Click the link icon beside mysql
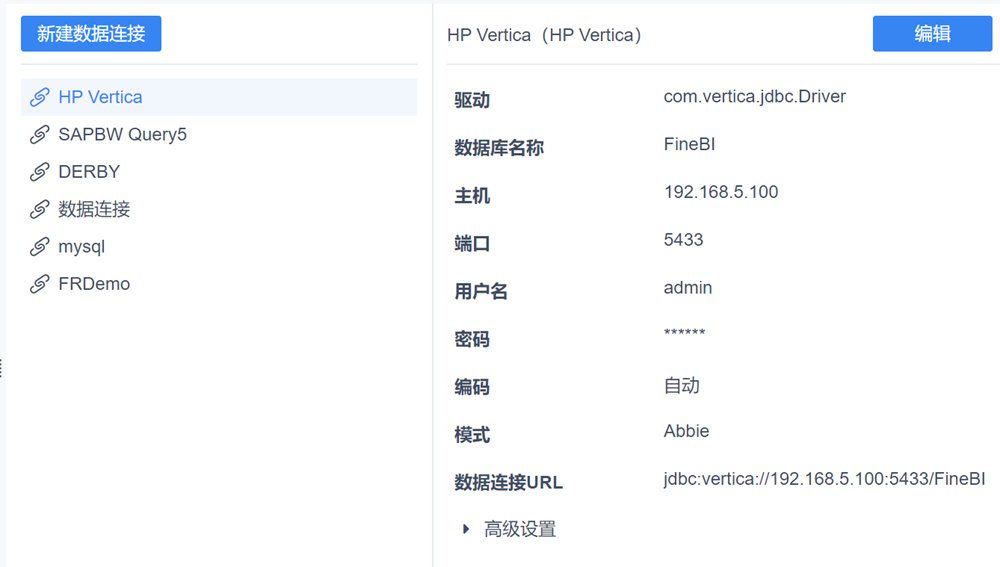Screen dimensions: 1000x567 [40, 246]
